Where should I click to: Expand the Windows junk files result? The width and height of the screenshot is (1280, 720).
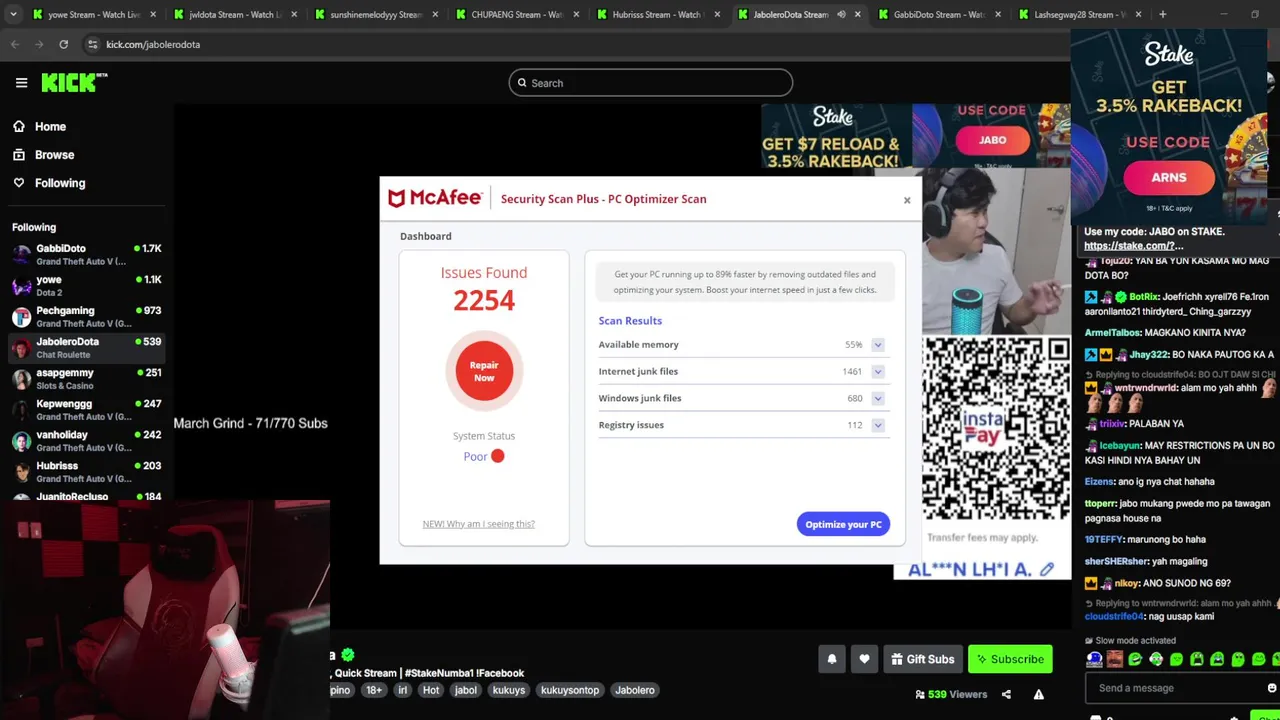pos(877,399)
